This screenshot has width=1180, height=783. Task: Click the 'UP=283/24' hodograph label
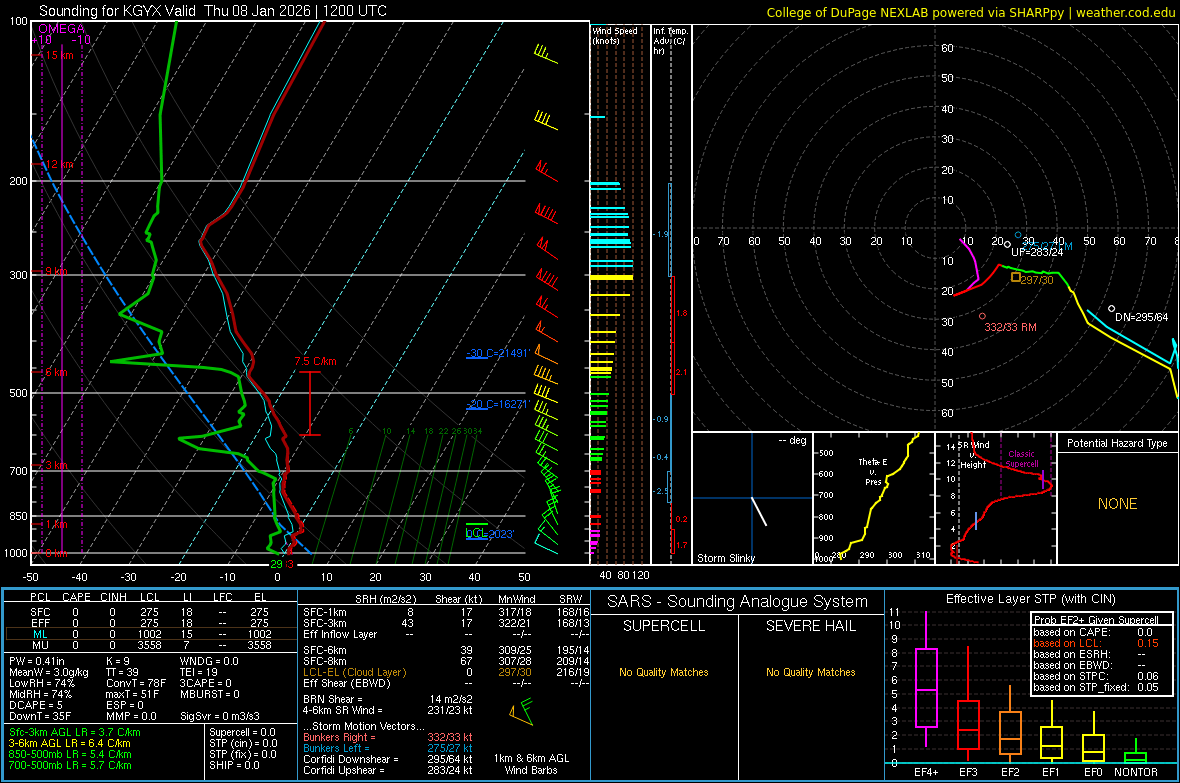point(1037,252)
